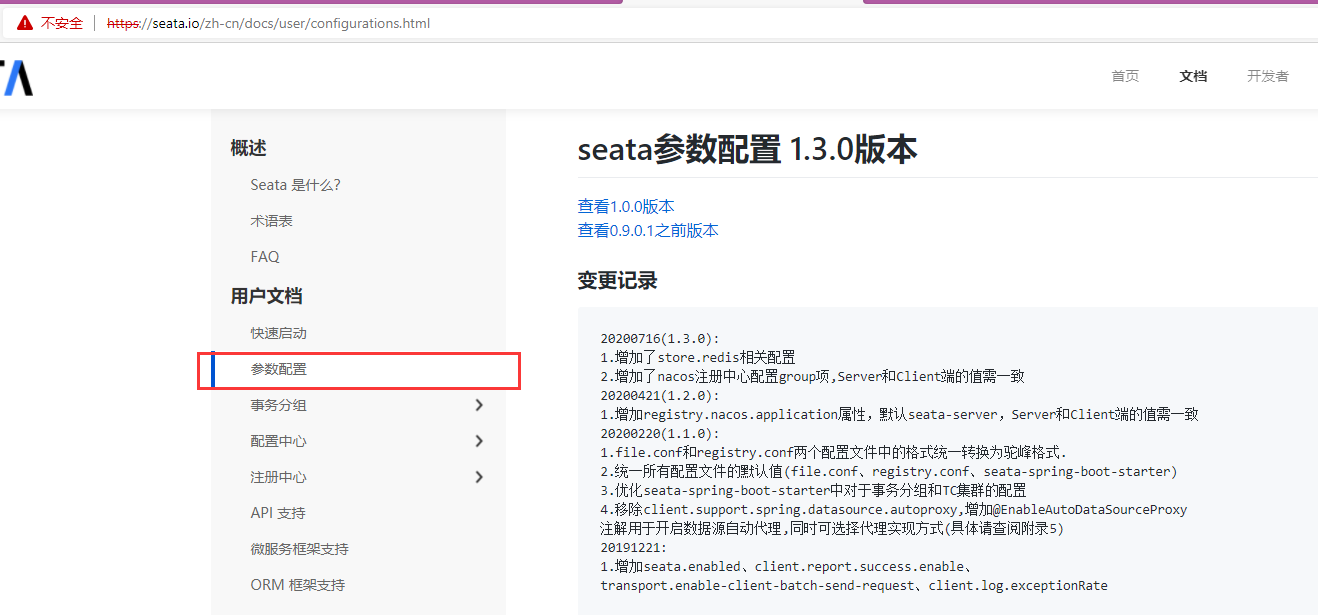Click the red insecure-connection warning icon
The height and width of the screenshot is (615, 1318).
[x=25, y=23]
